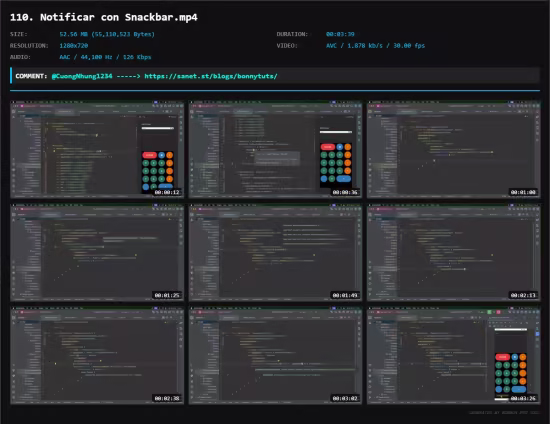
Task: Click the duration value 00:03:39
Action: click(340, 34)
